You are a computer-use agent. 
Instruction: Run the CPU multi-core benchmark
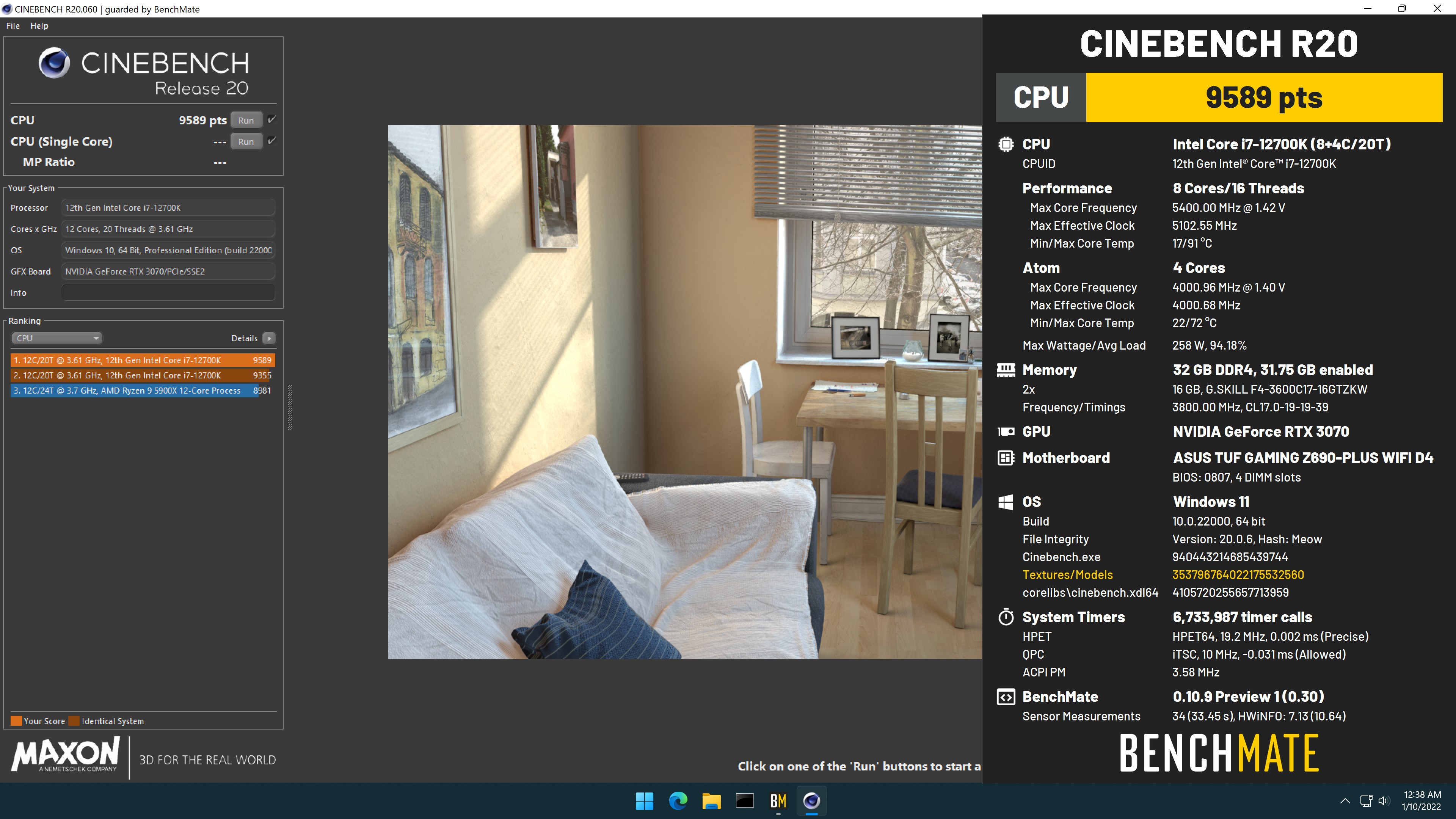coord(246,120)
